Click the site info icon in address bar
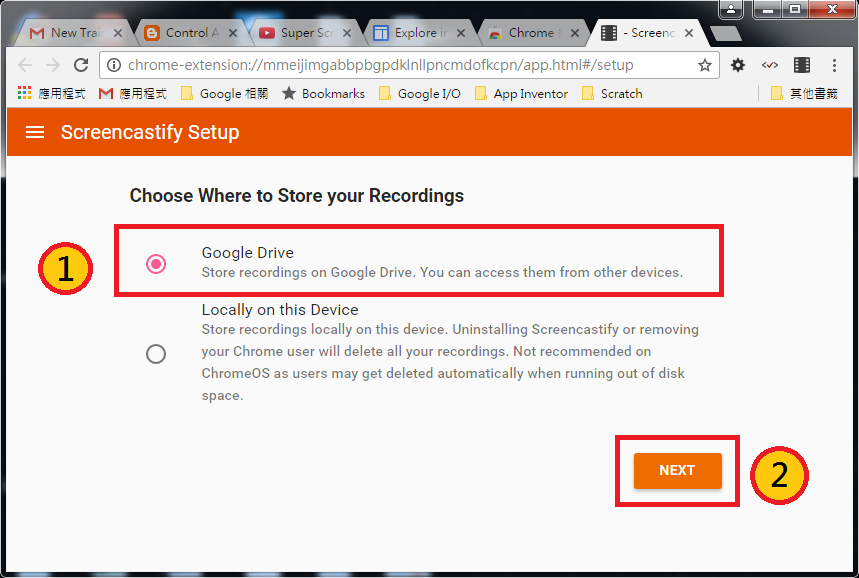This screenshot has width=859, height=578. pos(113,65)
